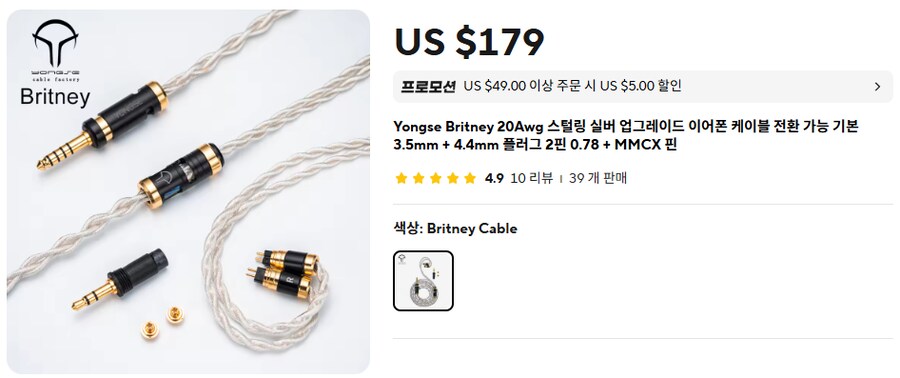Viewport: 900px width, 378px height.
Task: Click the US $179 price
Action: (469, 41)
